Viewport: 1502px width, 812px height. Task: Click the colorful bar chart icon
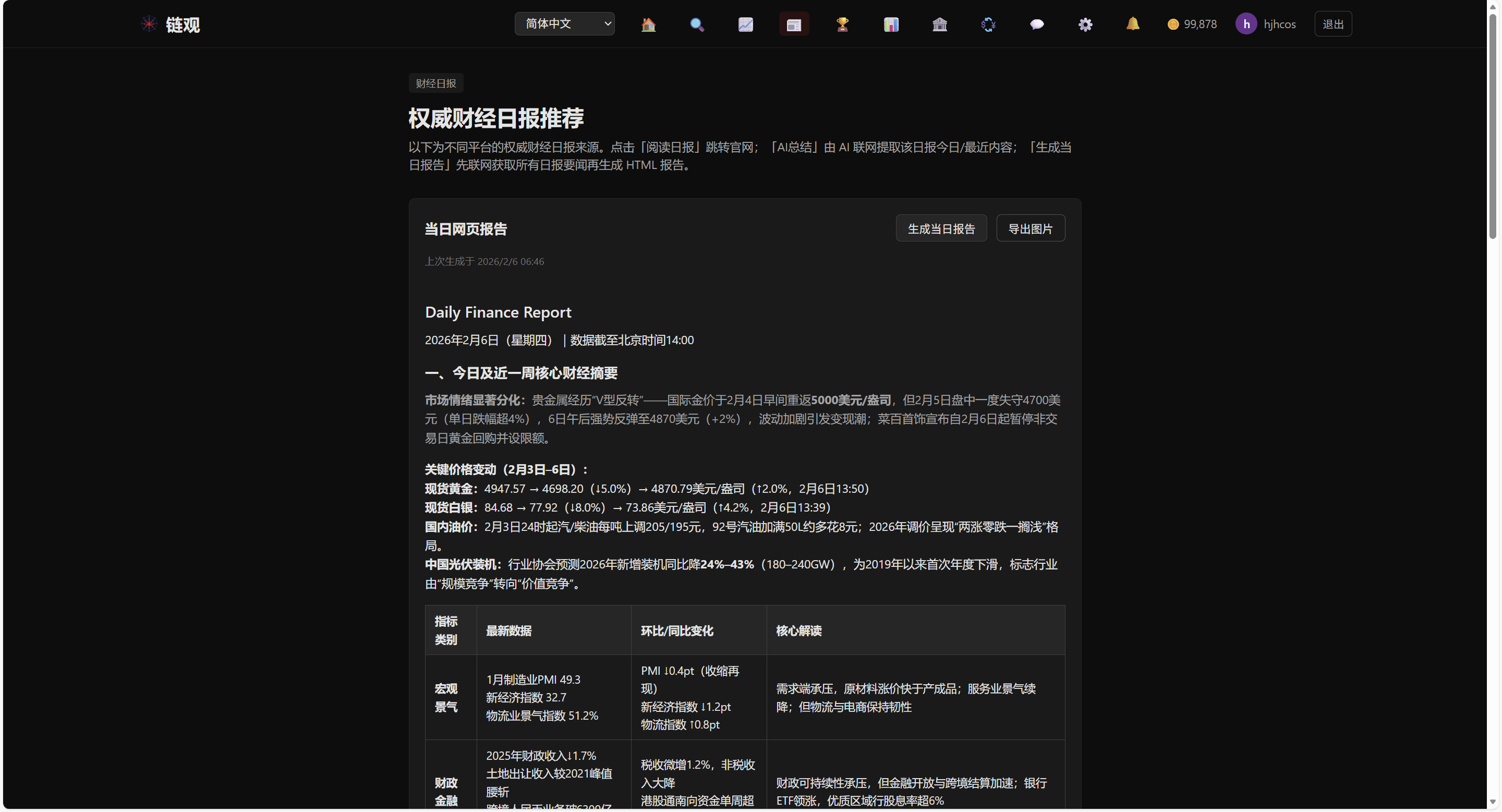pos(890,25)
